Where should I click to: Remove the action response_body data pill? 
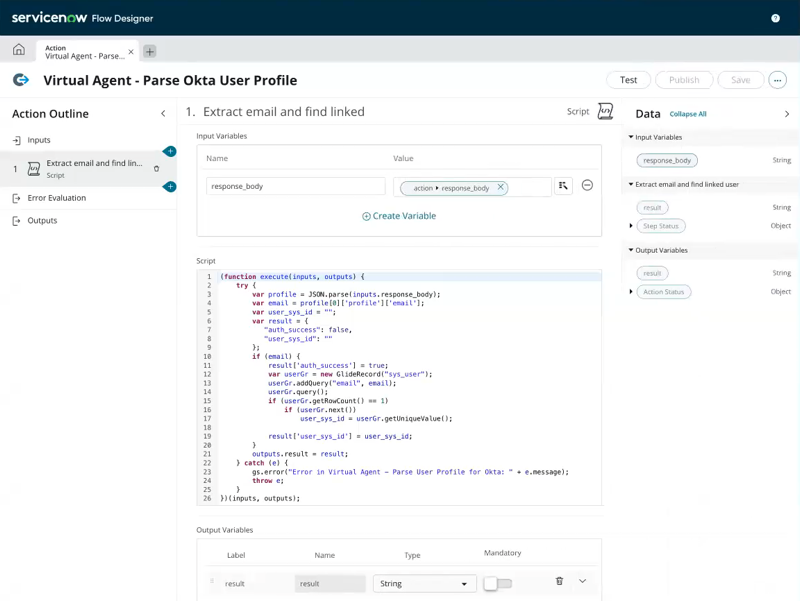(x=501, y=187)
